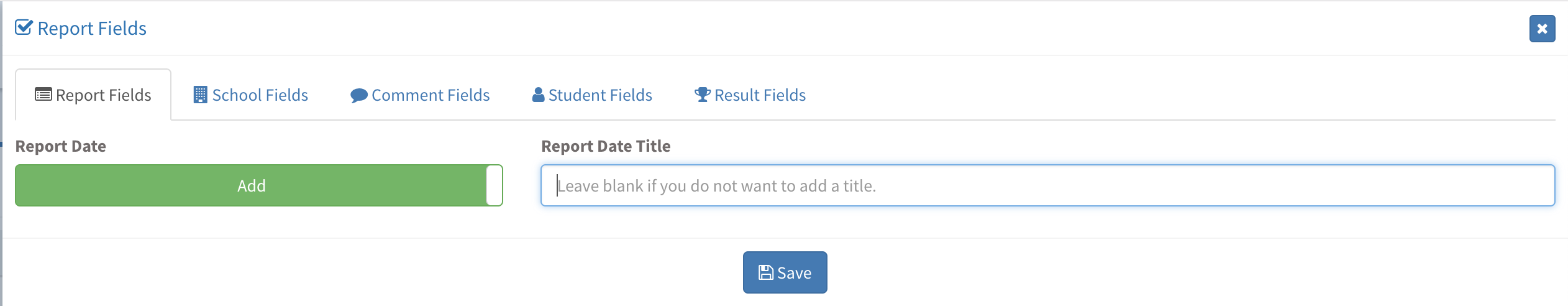Go to the Result Fields tab
Screen dimensions: 1568x306
760,95
